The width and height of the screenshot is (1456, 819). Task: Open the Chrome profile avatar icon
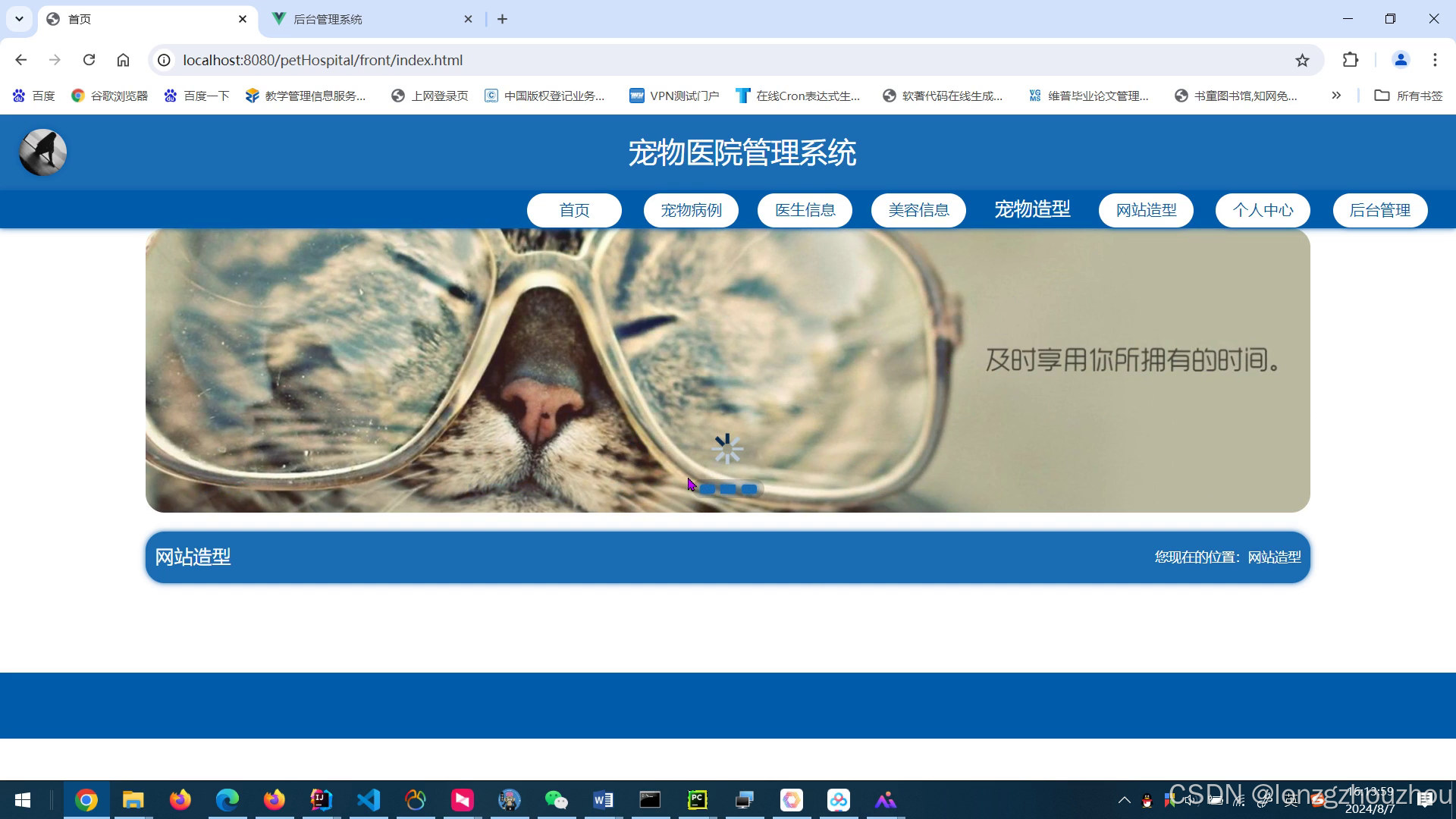click(x=1400, y=60)
